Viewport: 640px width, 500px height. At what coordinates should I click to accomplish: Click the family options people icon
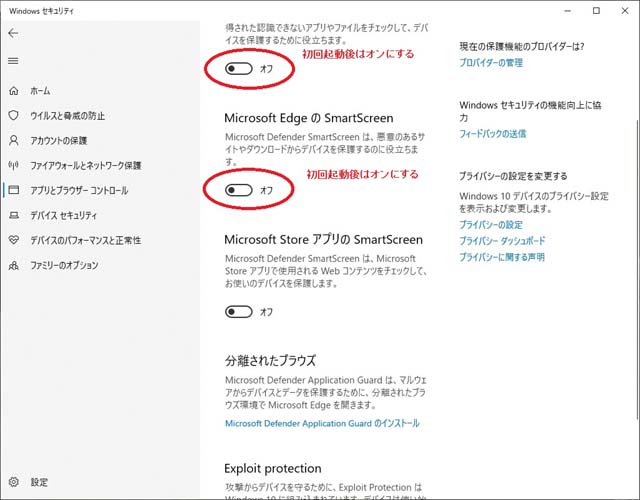[x=13, y=266]
